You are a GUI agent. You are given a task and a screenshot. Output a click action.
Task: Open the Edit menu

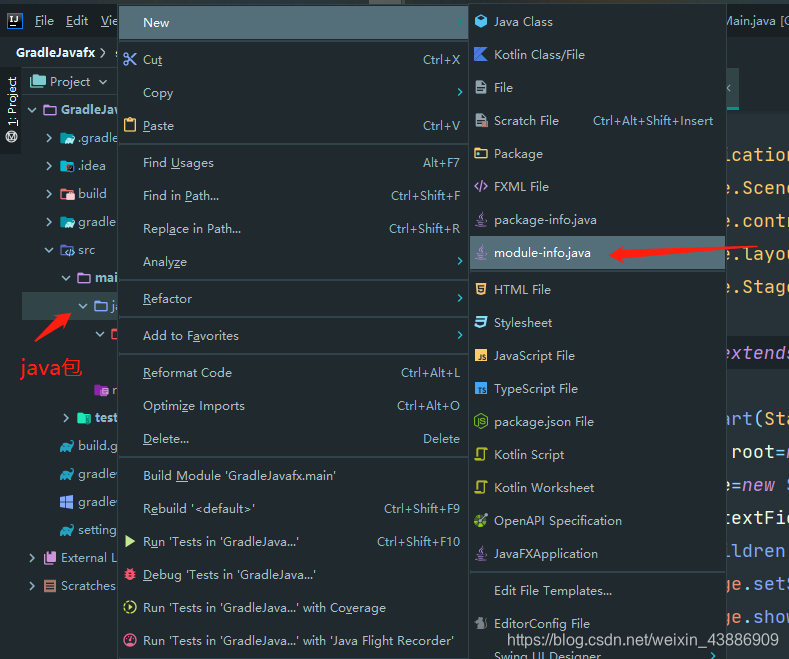coord(77,21)
